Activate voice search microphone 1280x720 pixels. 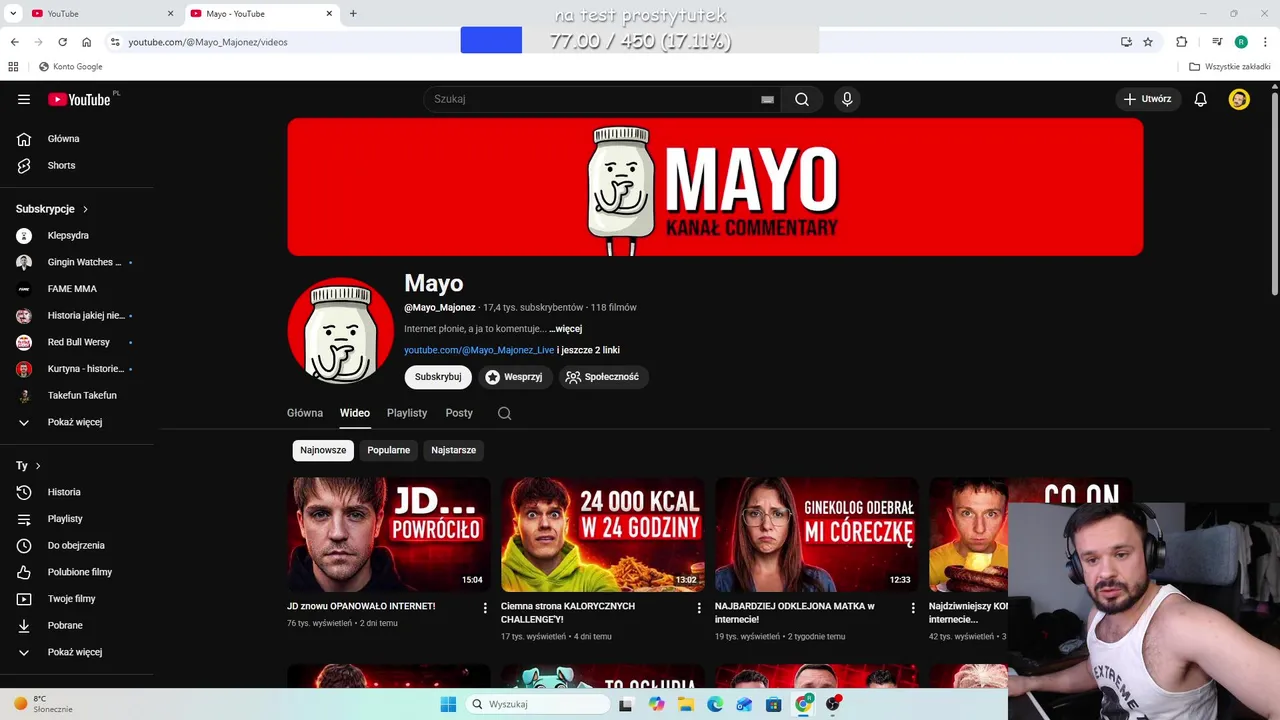(847, 99)
